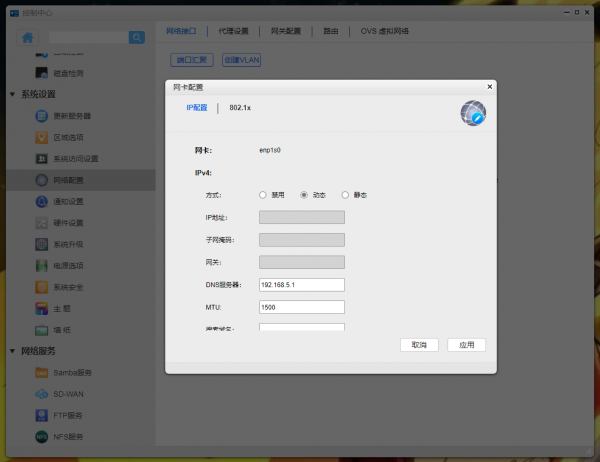Select the 禁用 radio button

click(x=262, y=195)
